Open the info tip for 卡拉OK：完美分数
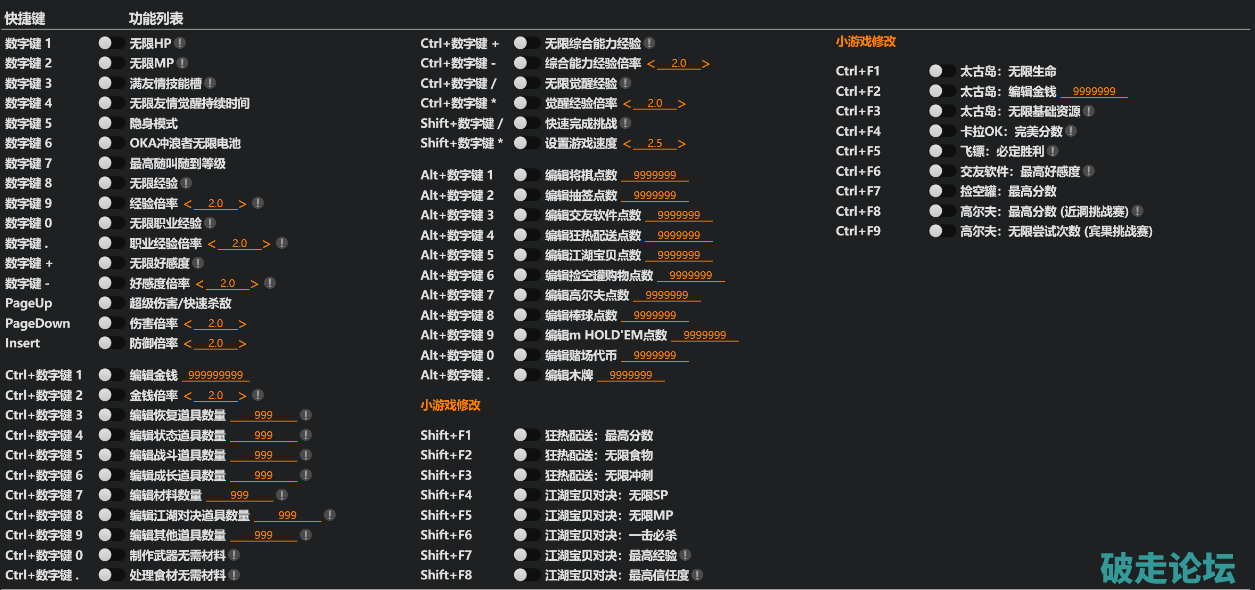 (1071, 131)
